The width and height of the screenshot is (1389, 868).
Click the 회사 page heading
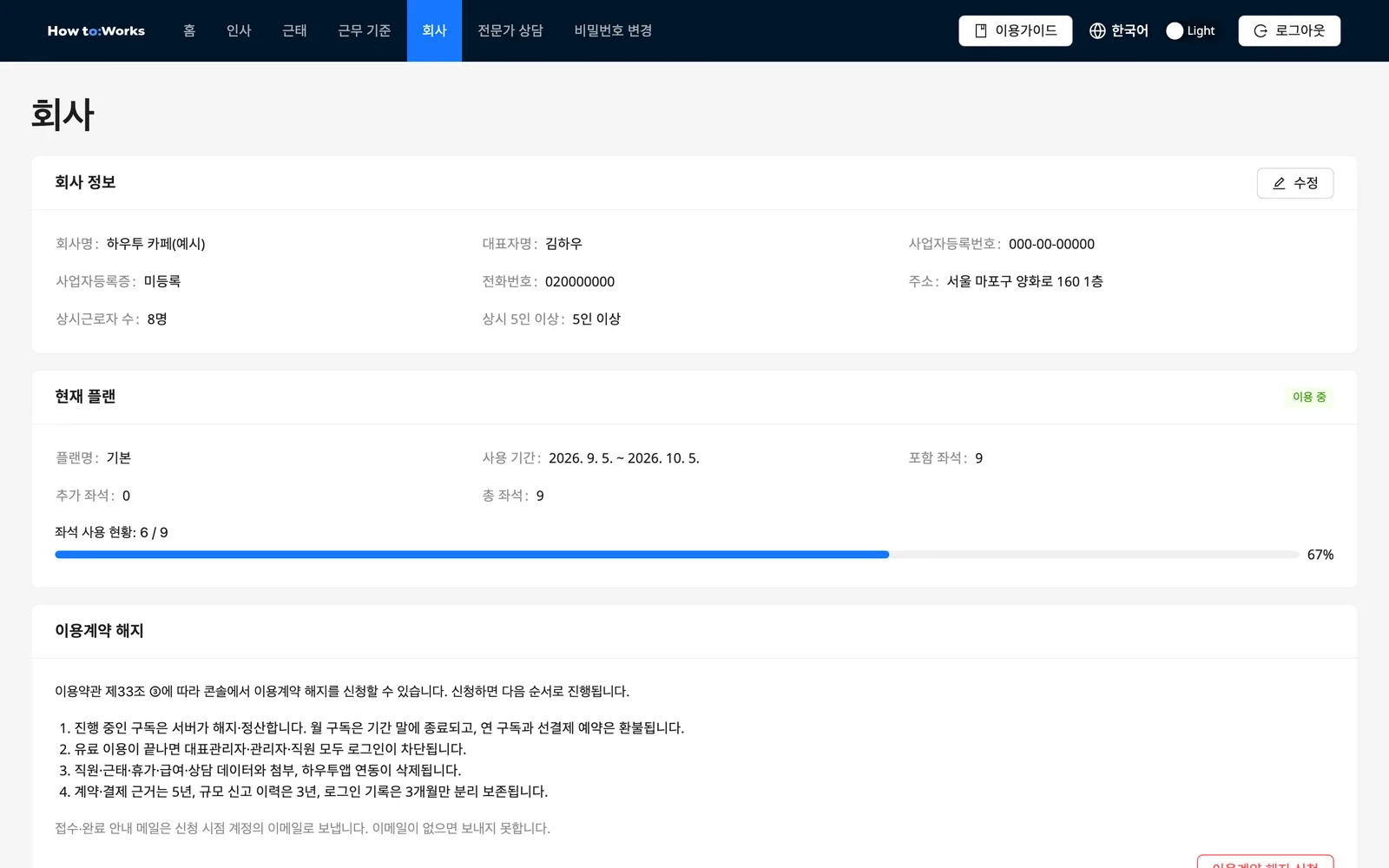tap(63, 115)
